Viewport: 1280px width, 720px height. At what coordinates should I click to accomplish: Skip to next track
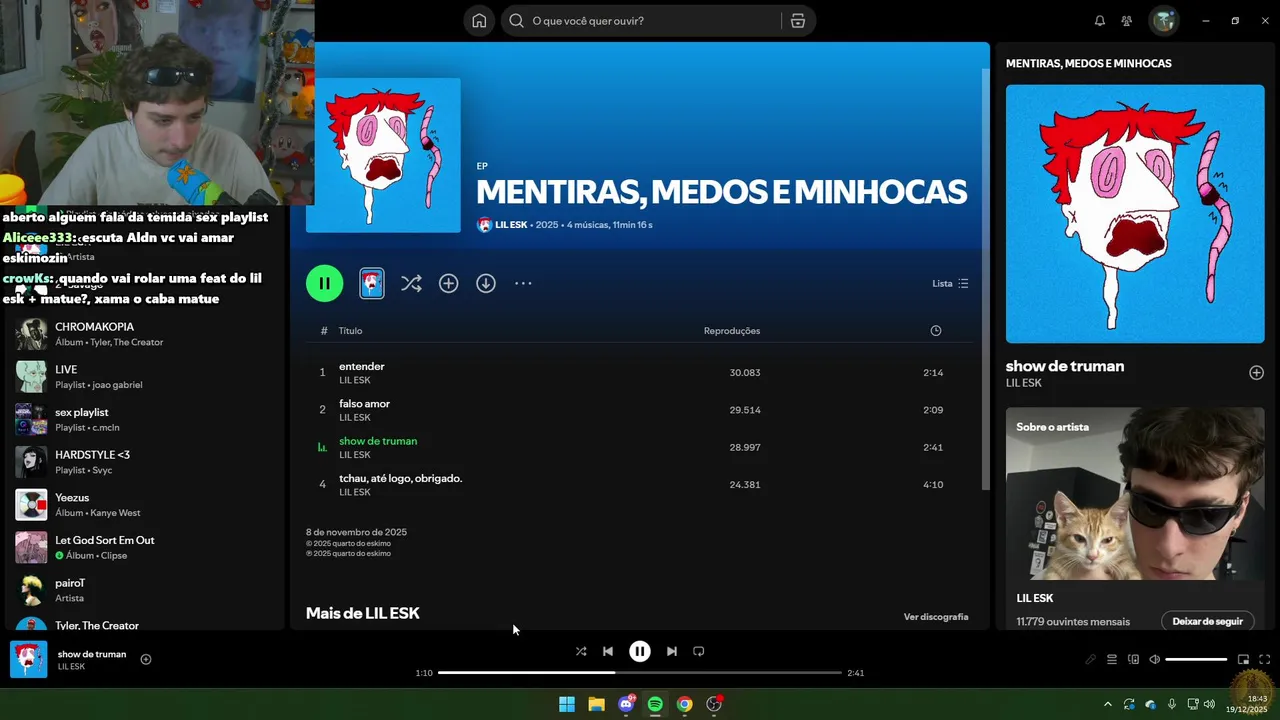tap(672, 651)
